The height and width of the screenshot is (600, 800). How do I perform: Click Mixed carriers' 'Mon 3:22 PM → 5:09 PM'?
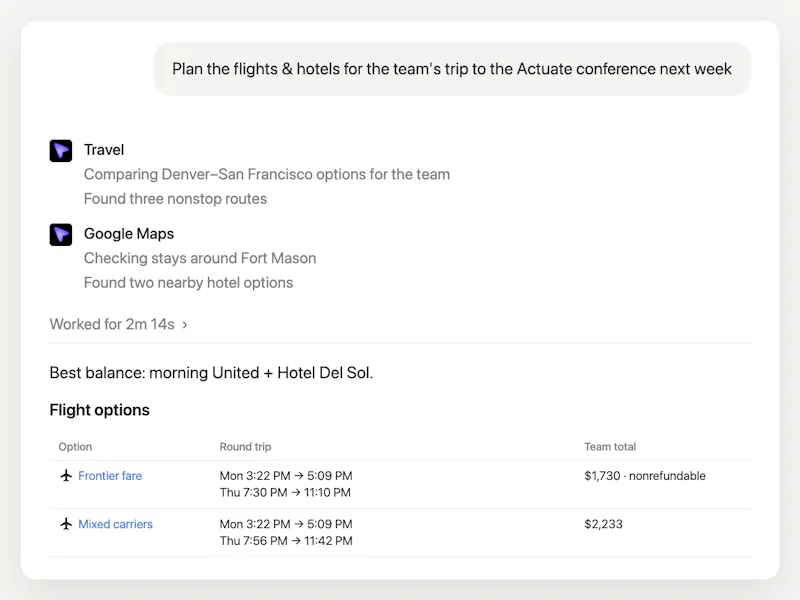286,524
